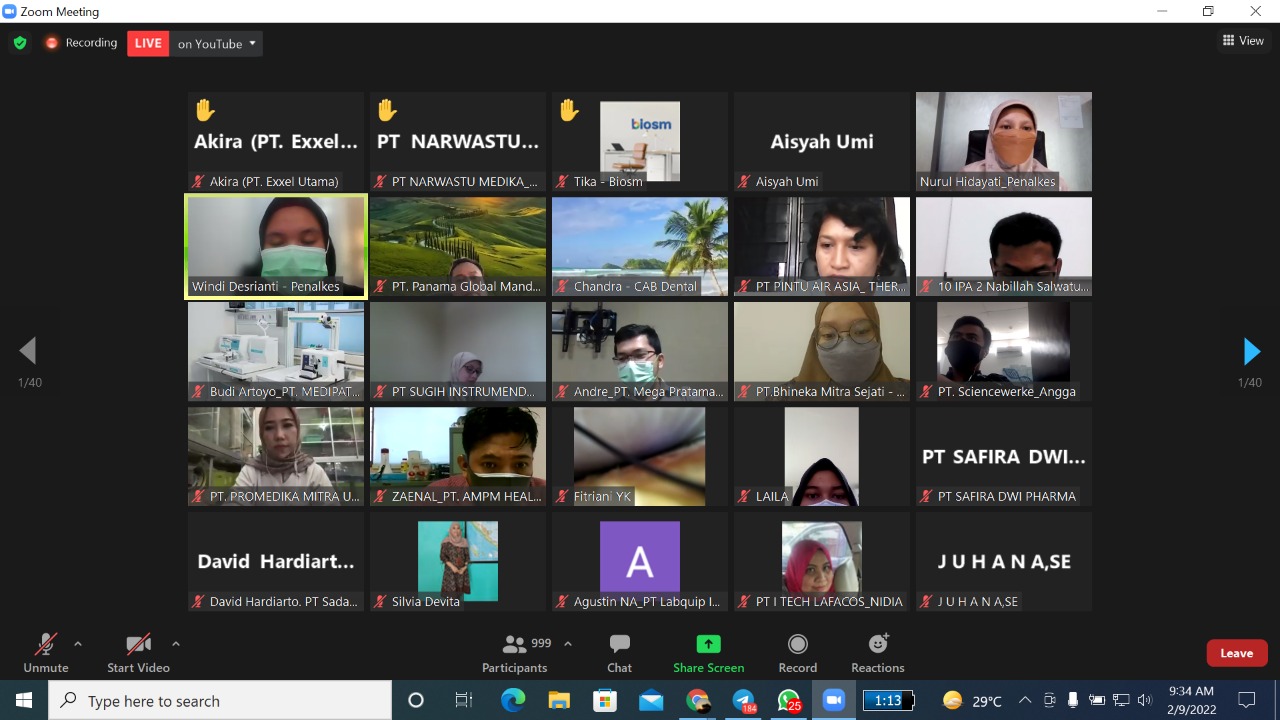
Task: Open Cortana circle icon in taskbar
Action: coord(416,700)
